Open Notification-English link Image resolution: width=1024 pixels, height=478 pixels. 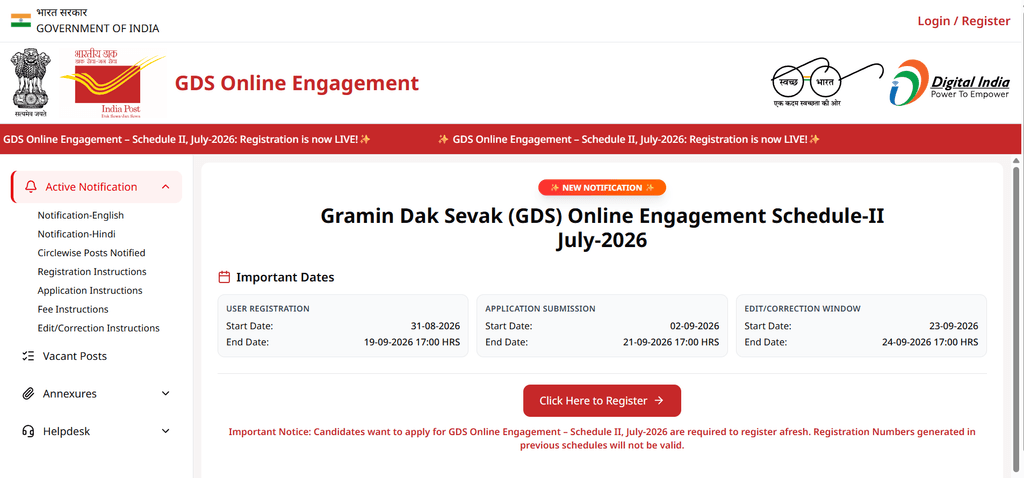[x=80, y=215]
